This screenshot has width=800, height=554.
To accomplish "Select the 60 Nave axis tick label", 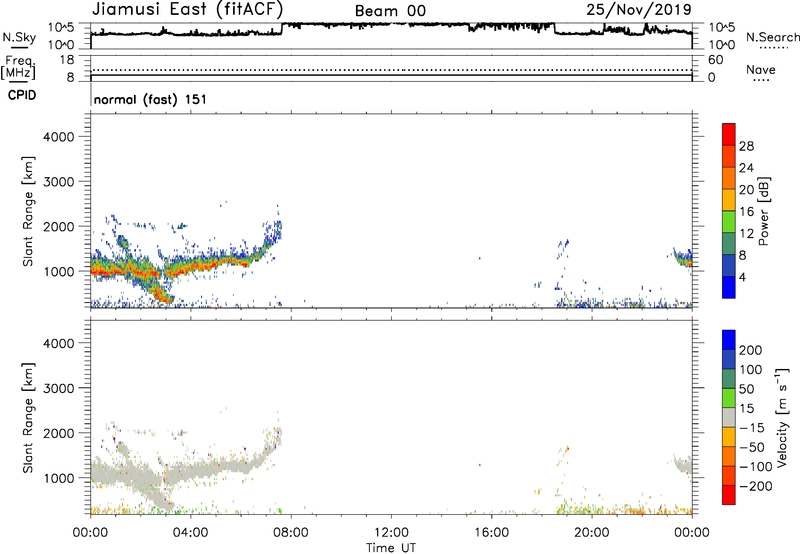I will coord(715,60).
